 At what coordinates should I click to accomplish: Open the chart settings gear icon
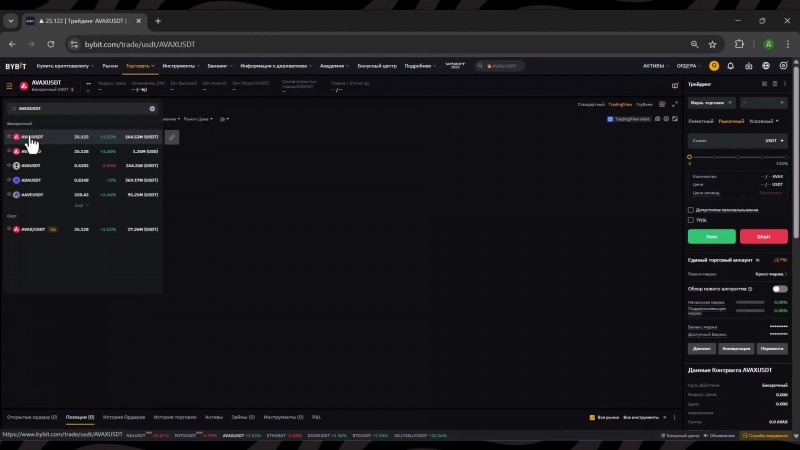666,119
